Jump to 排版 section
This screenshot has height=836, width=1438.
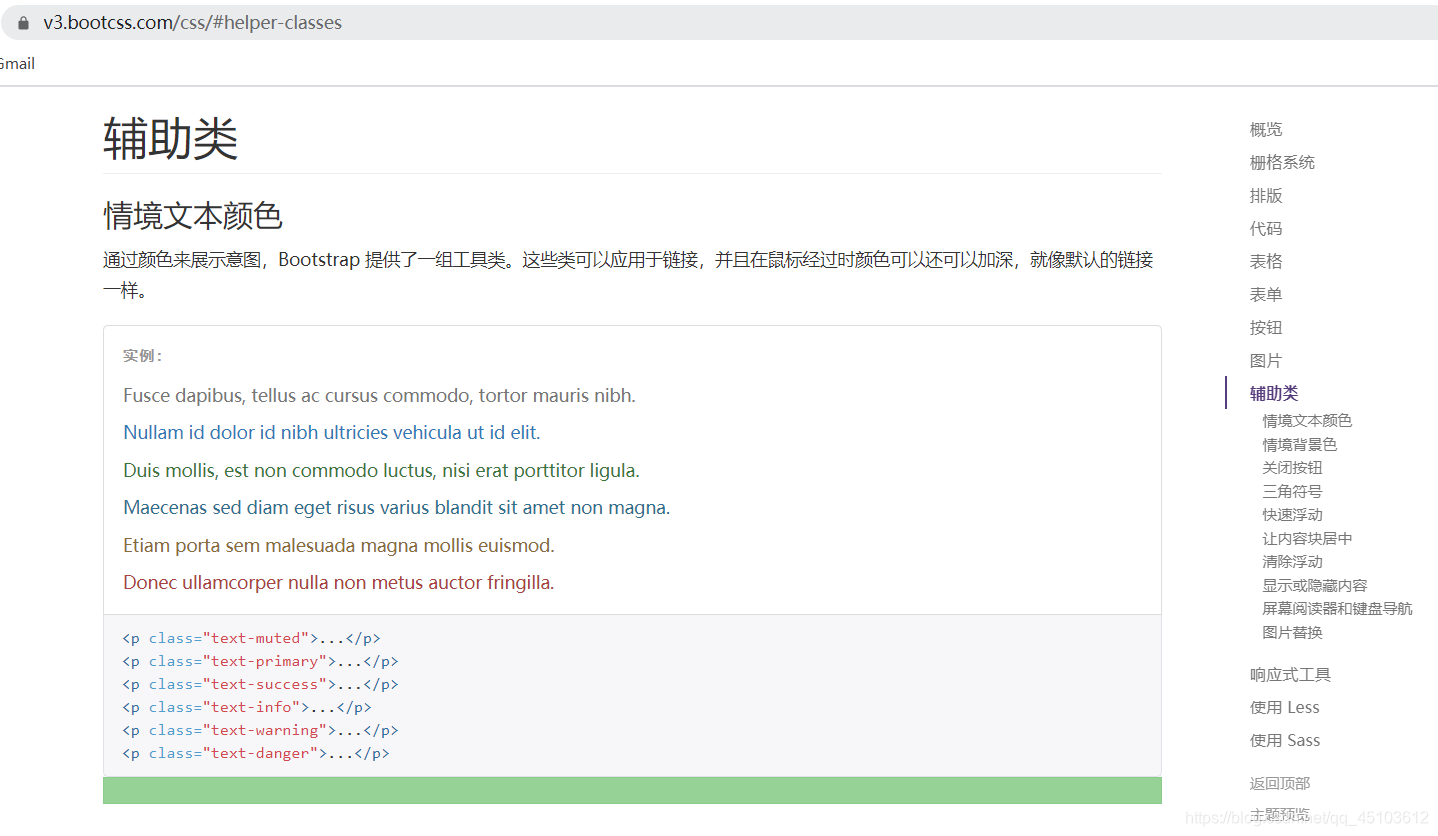1266,195
